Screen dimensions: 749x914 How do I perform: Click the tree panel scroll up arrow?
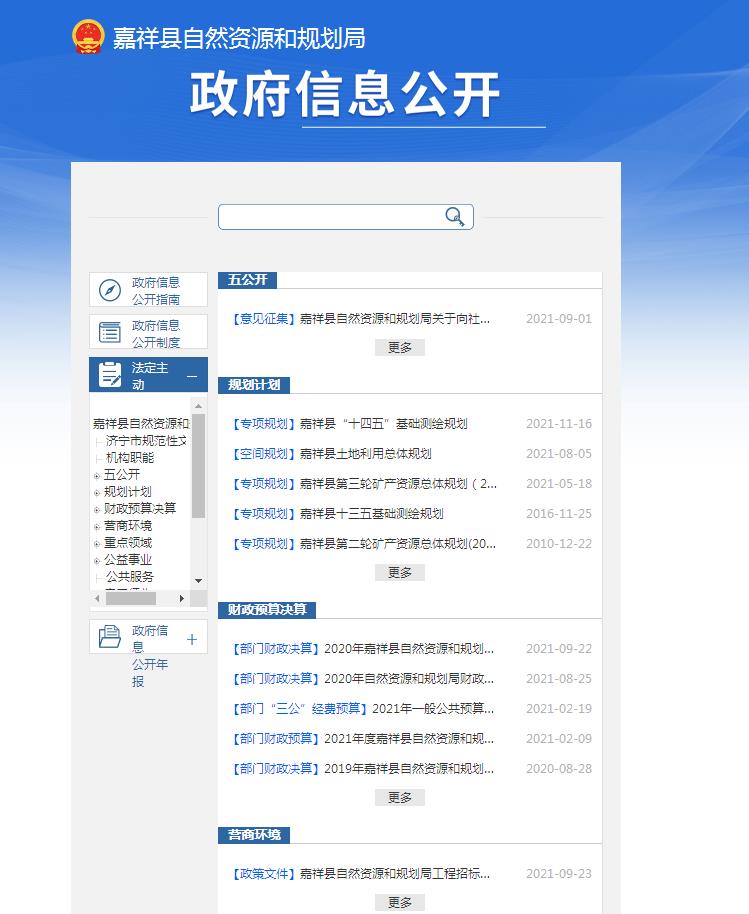[x=199, y=405]
